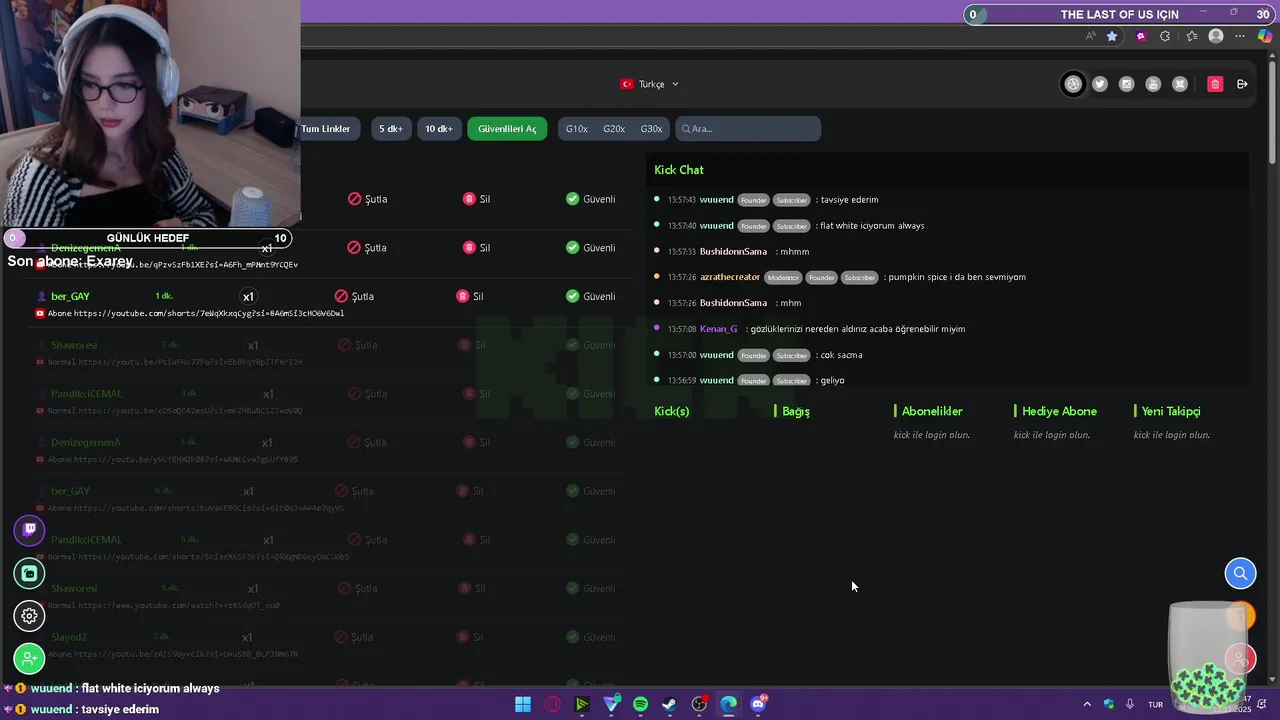
Task: Open the YouTube icon in the header
Action: click(1153, 84)
